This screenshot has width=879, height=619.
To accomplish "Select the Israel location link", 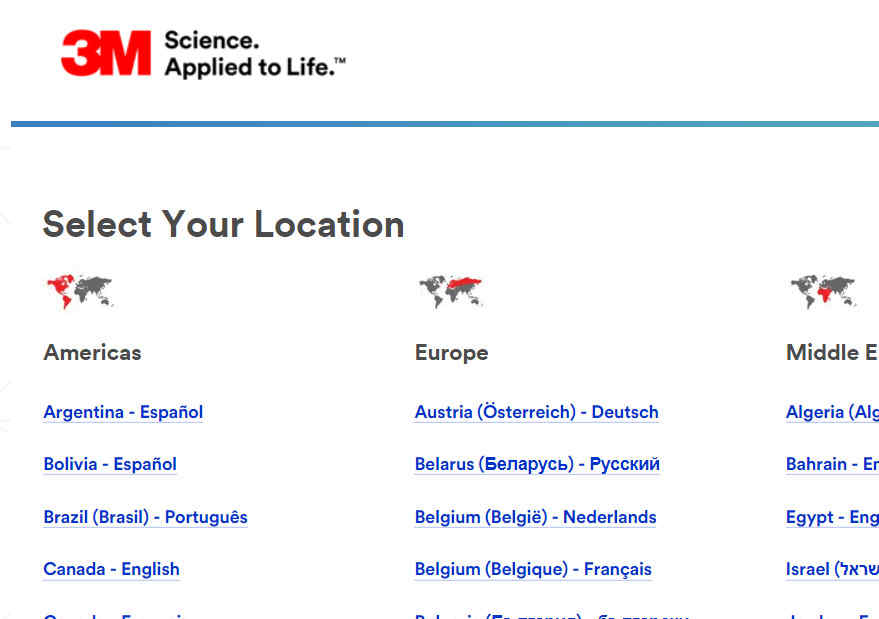I will coord(832,569).
